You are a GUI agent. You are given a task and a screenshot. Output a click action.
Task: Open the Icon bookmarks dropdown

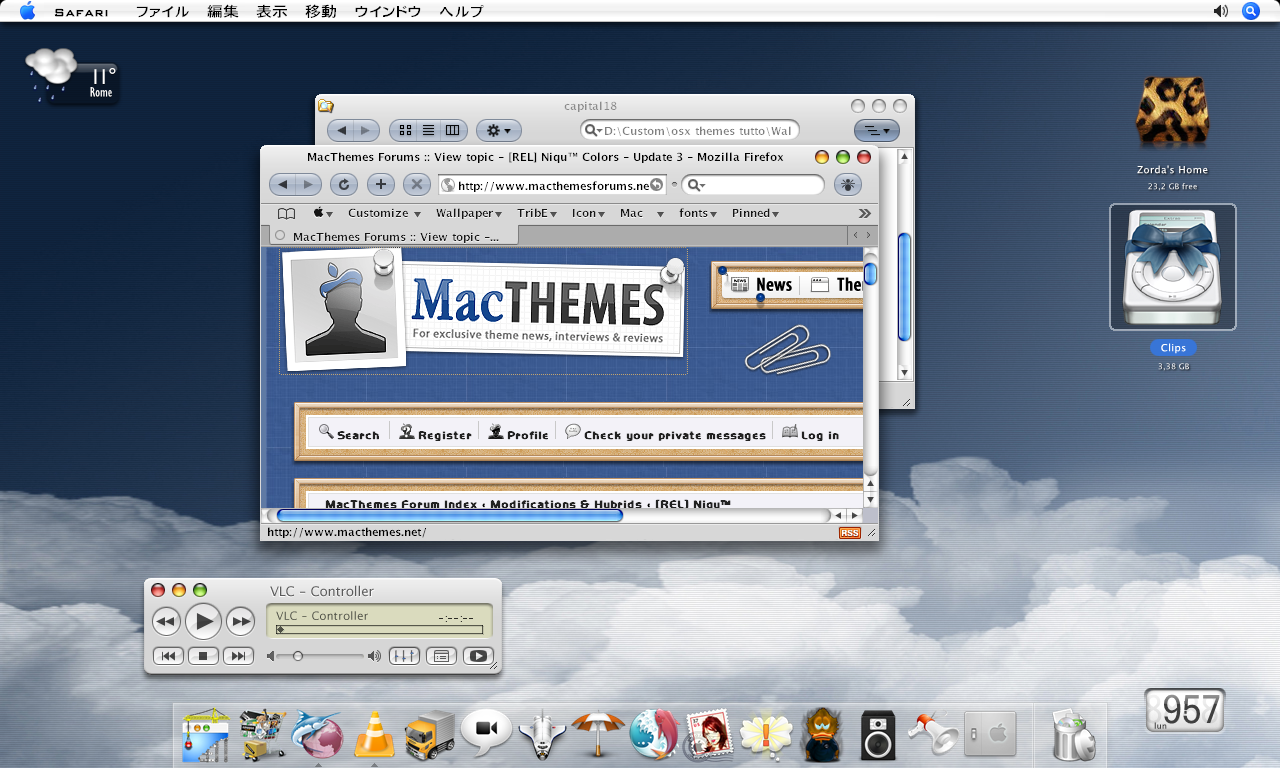pyautogui.click(x=588, y=213)
